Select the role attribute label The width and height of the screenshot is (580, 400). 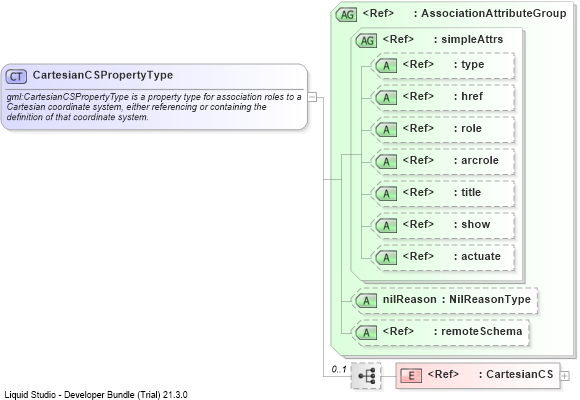point(471,128)
